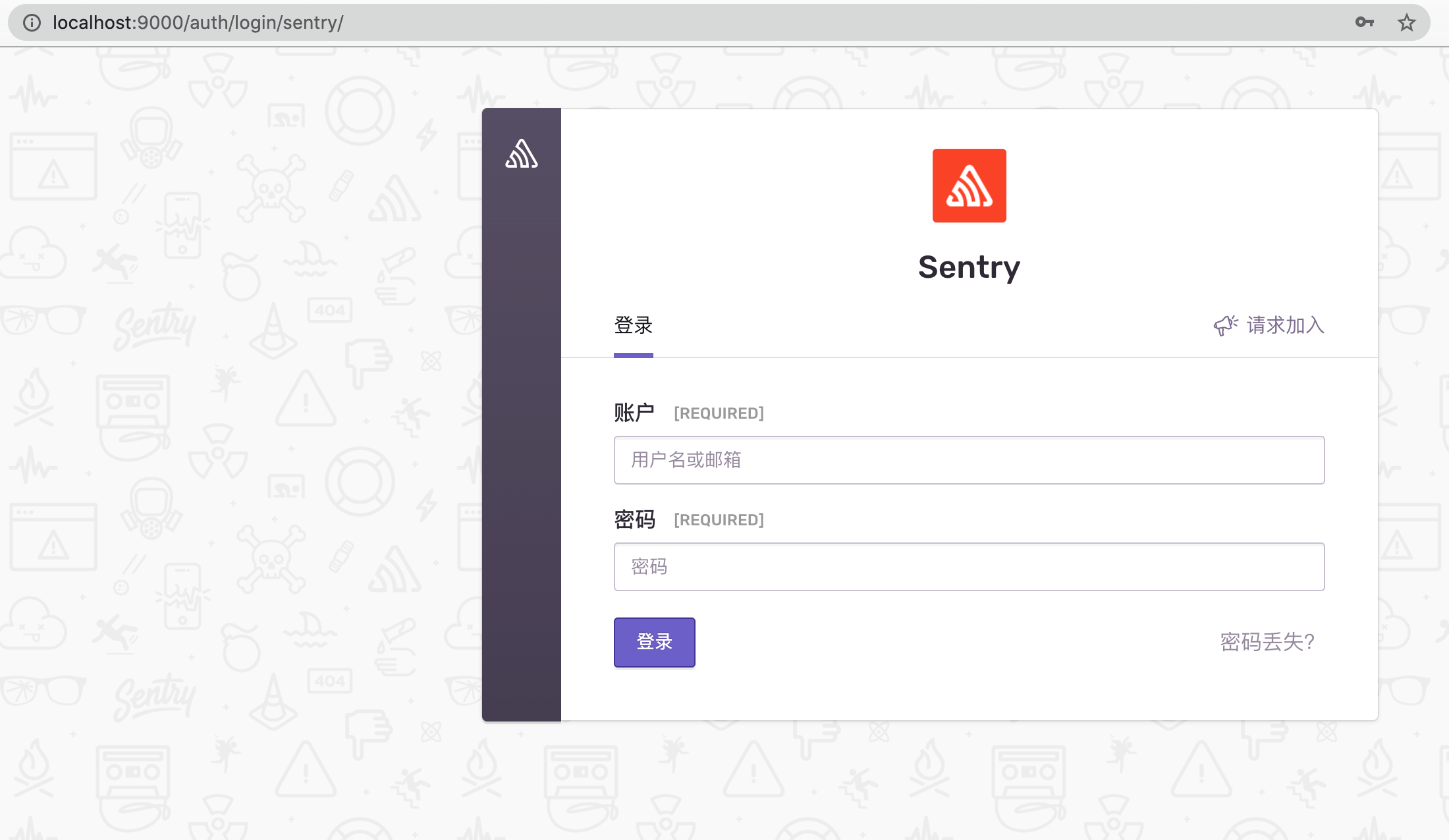Click the megaphone icon beside 请求加入
The width and height of the screenshot is (1449, 840).
tap(1225, 325)
